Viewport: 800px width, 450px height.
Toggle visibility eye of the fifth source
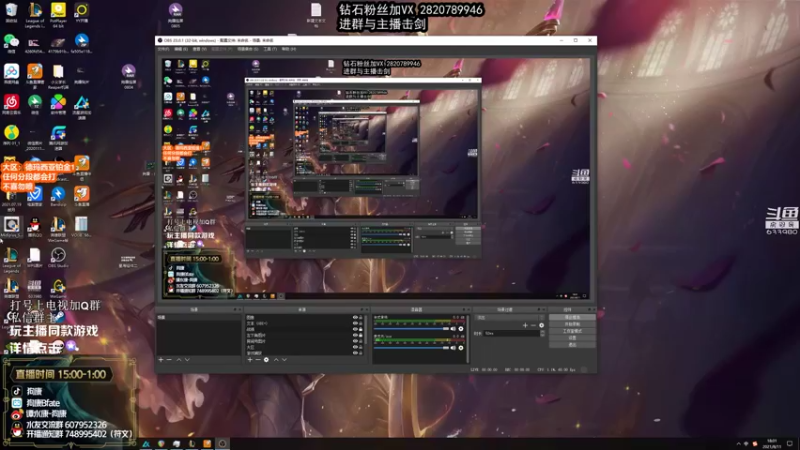[355, 341]
